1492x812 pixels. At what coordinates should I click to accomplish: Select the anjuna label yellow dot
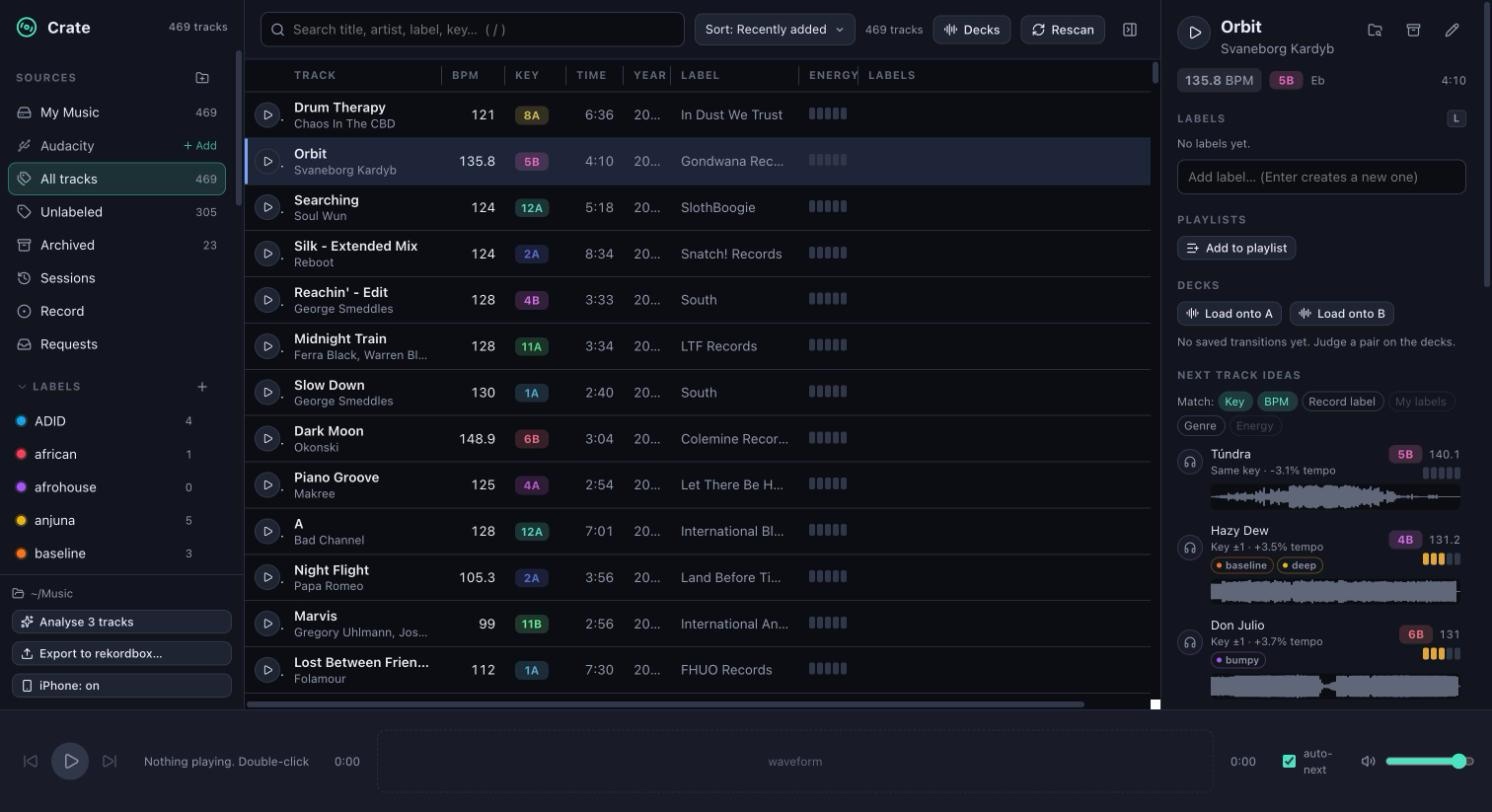(21, 520)
